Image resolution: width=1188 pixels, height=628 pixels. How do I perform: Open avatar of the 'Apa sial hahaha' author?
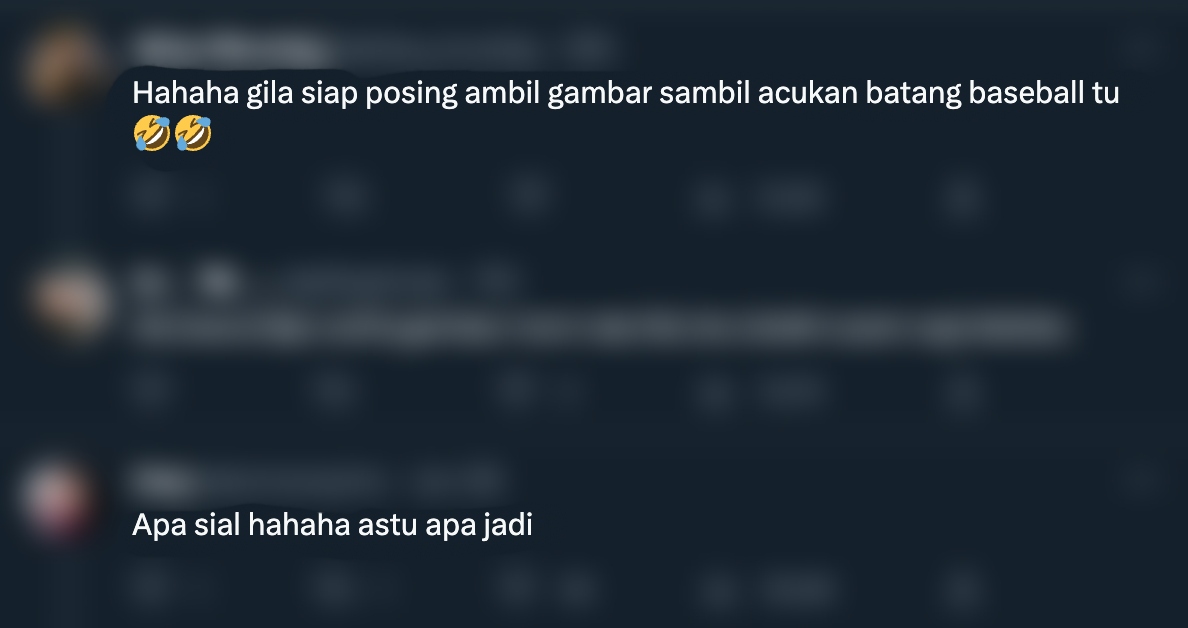pos(57,500)
